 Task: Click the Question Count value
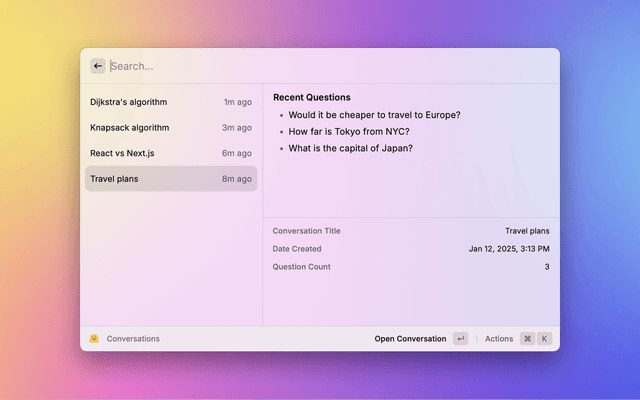546,267
